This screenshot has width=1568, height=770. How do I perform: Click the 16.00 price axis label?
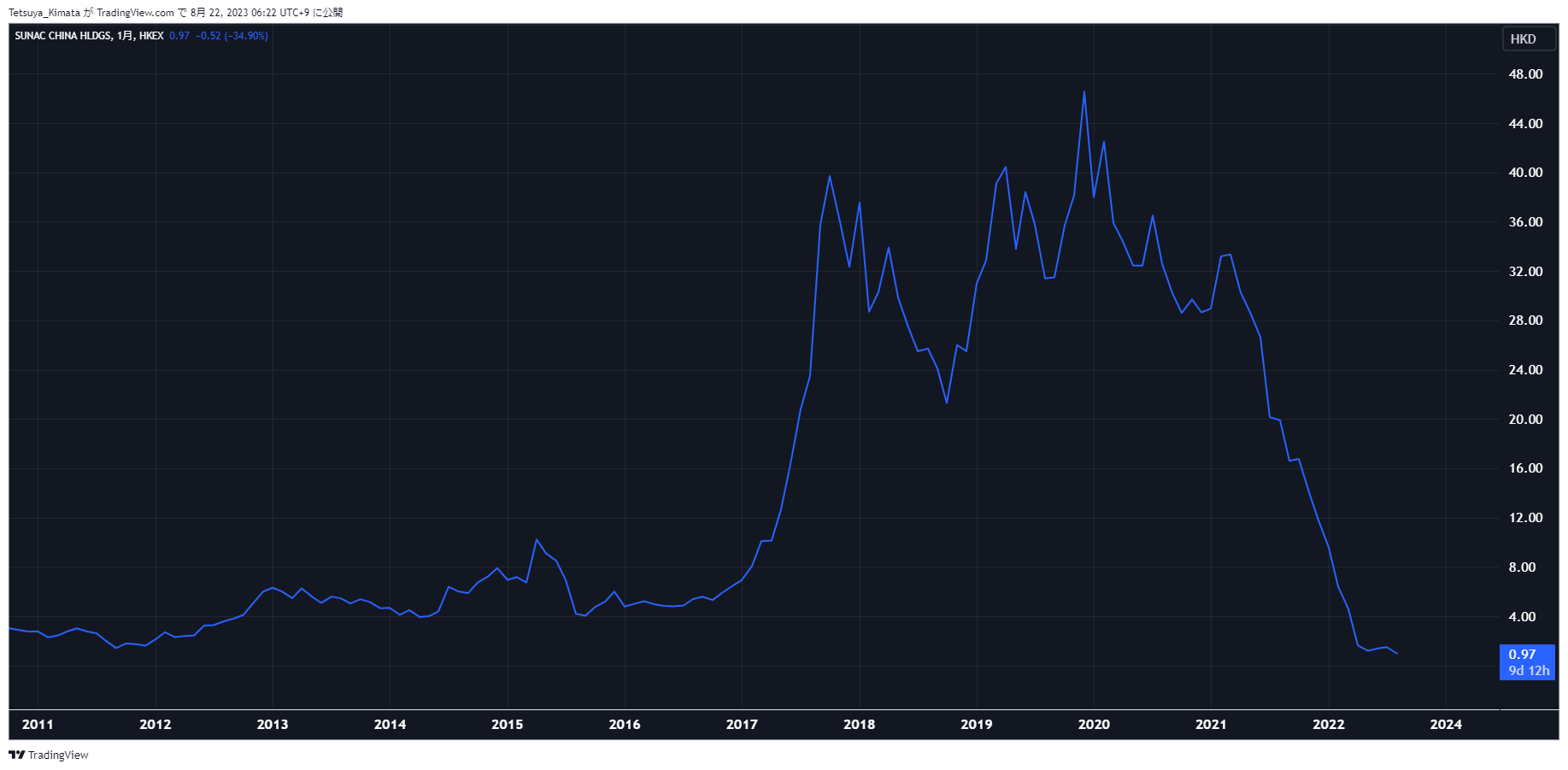(x=1525, y=468)
